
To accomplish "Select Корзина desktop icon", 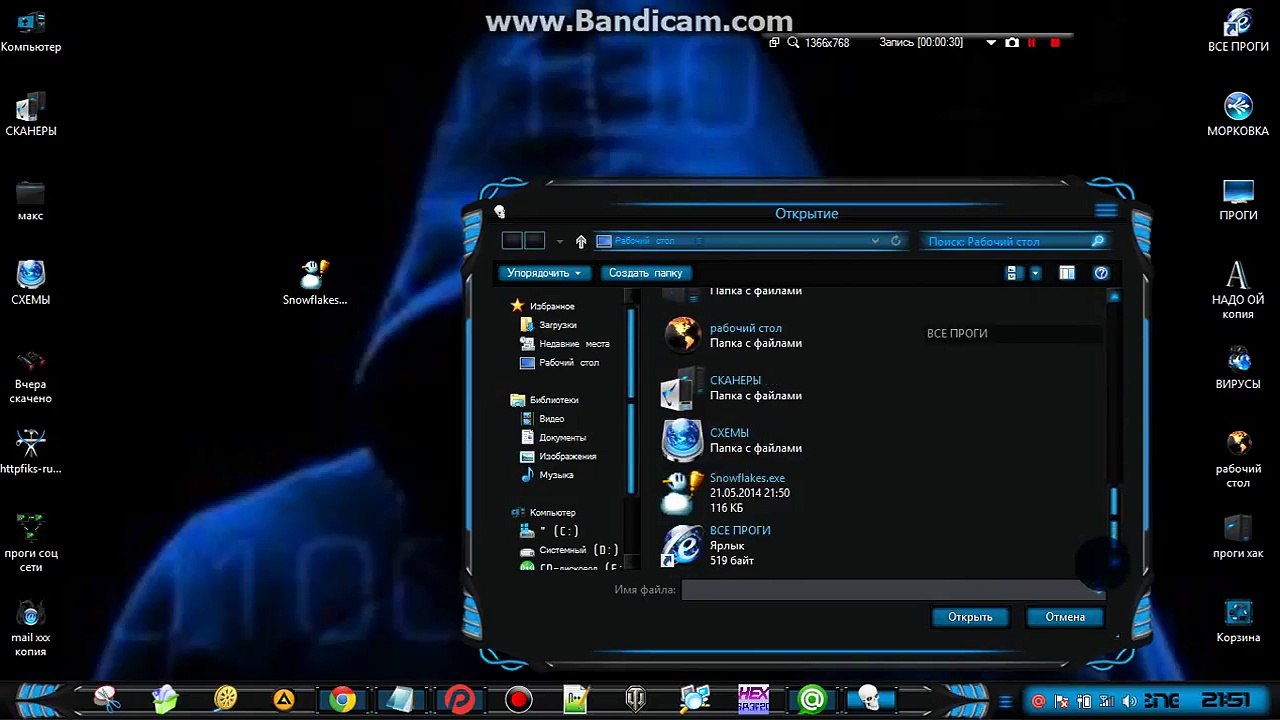I will click(x=1238, y=621).
